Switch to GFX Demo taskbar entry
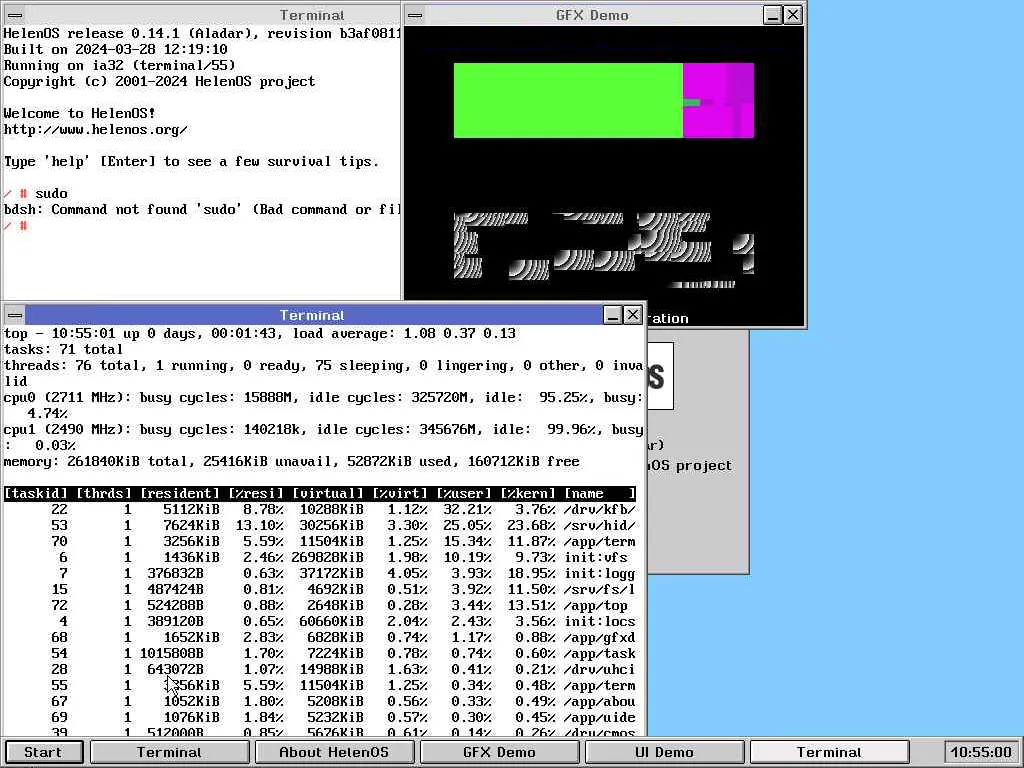1024x768 pixels. pyautogui.click(x=499, y=752)
